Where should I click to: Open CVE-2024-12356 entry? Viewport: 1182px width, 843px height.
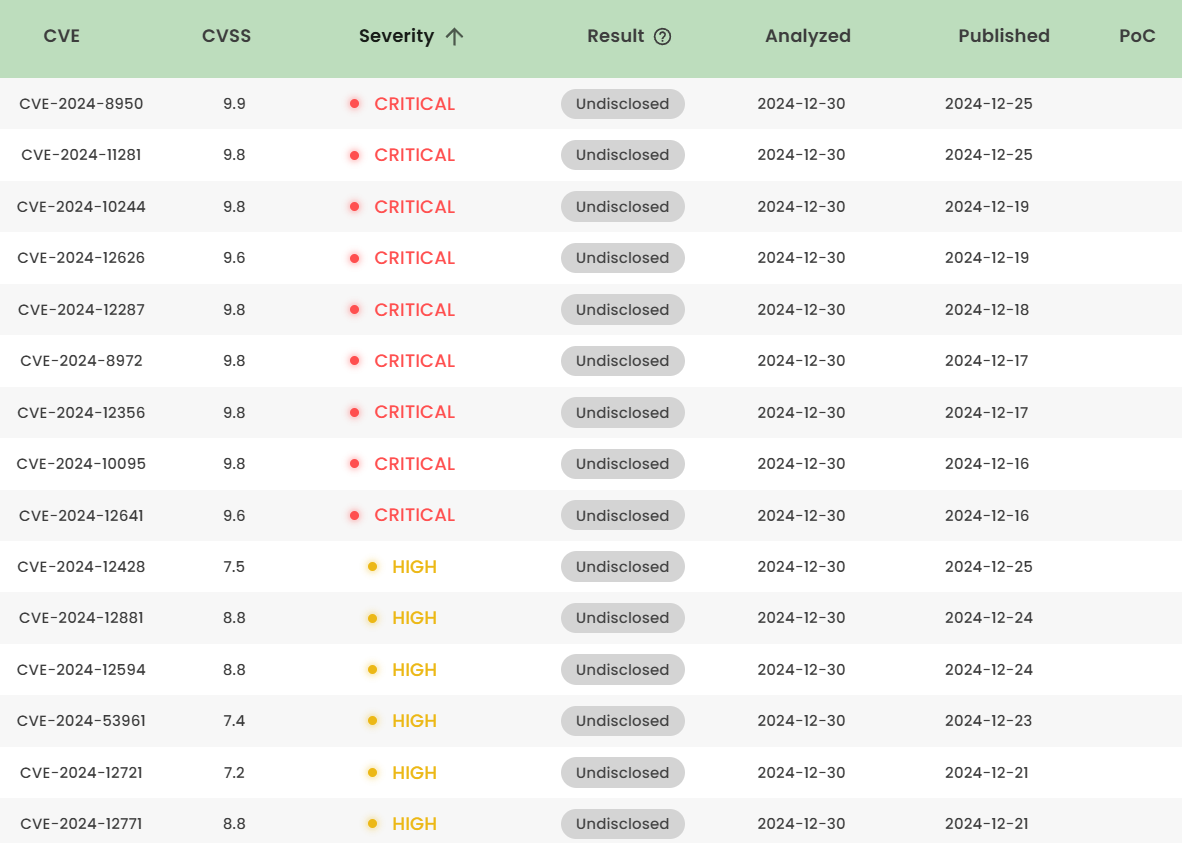click(x=81, y=412)
